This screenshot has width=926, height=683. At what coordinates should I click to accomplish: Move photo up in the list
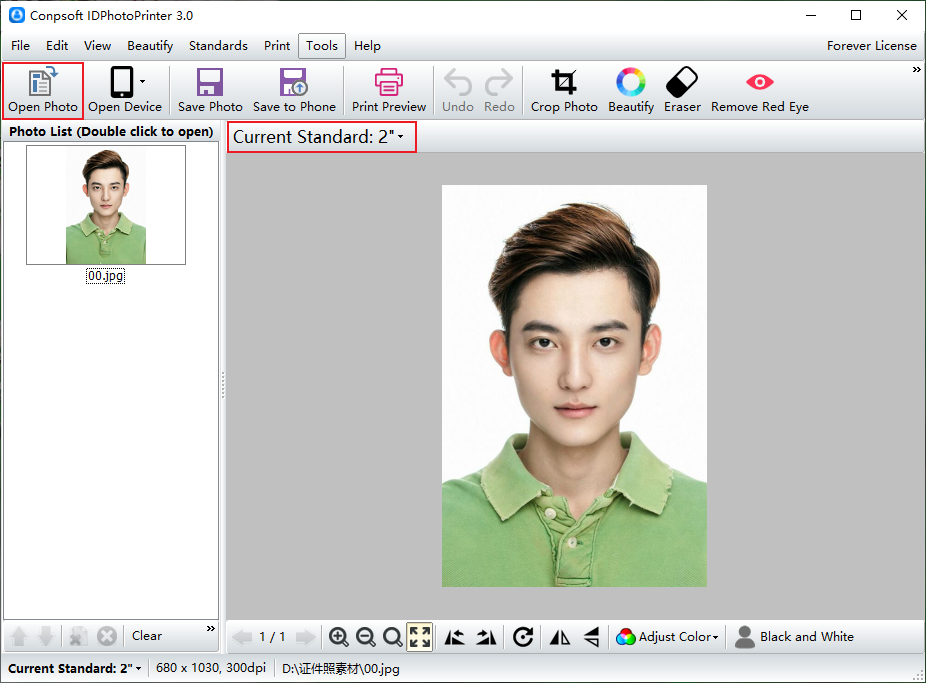(x=19, y=636)
